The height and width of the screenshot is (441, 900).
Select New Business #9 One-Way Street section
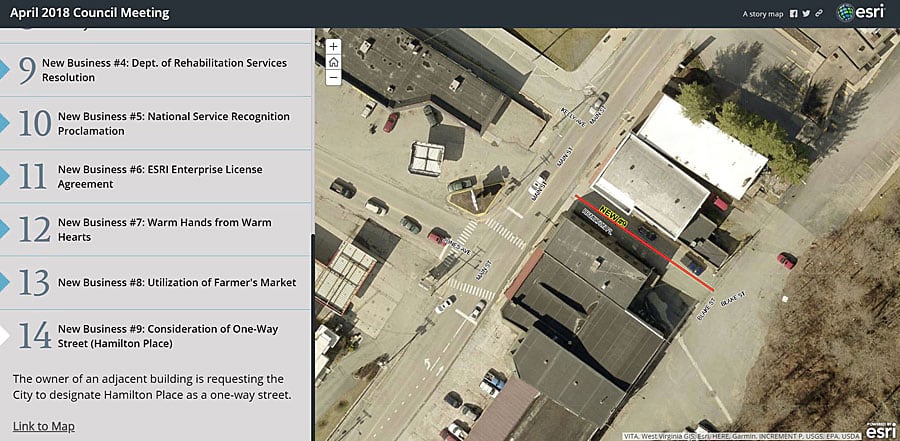point(168,336)
